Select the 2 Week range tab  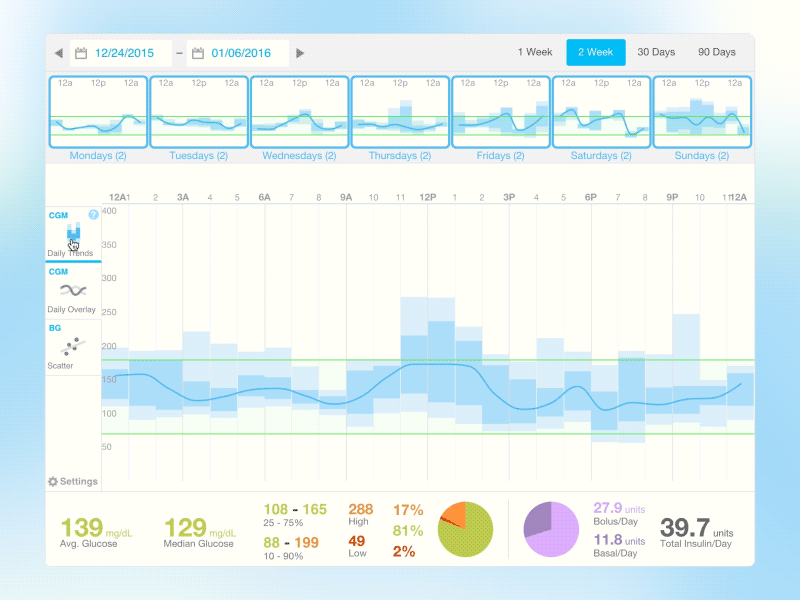pos(595,52)
